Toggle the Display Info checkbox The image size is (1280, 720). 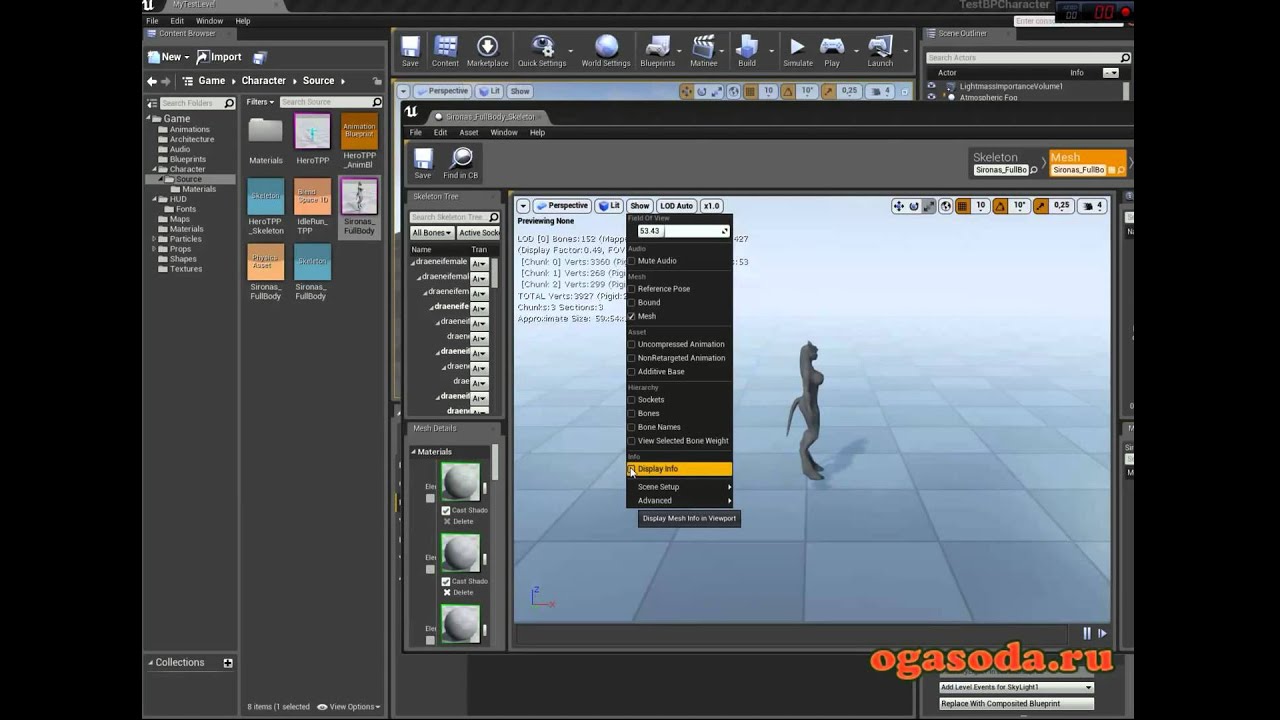(x=631, y=469)
